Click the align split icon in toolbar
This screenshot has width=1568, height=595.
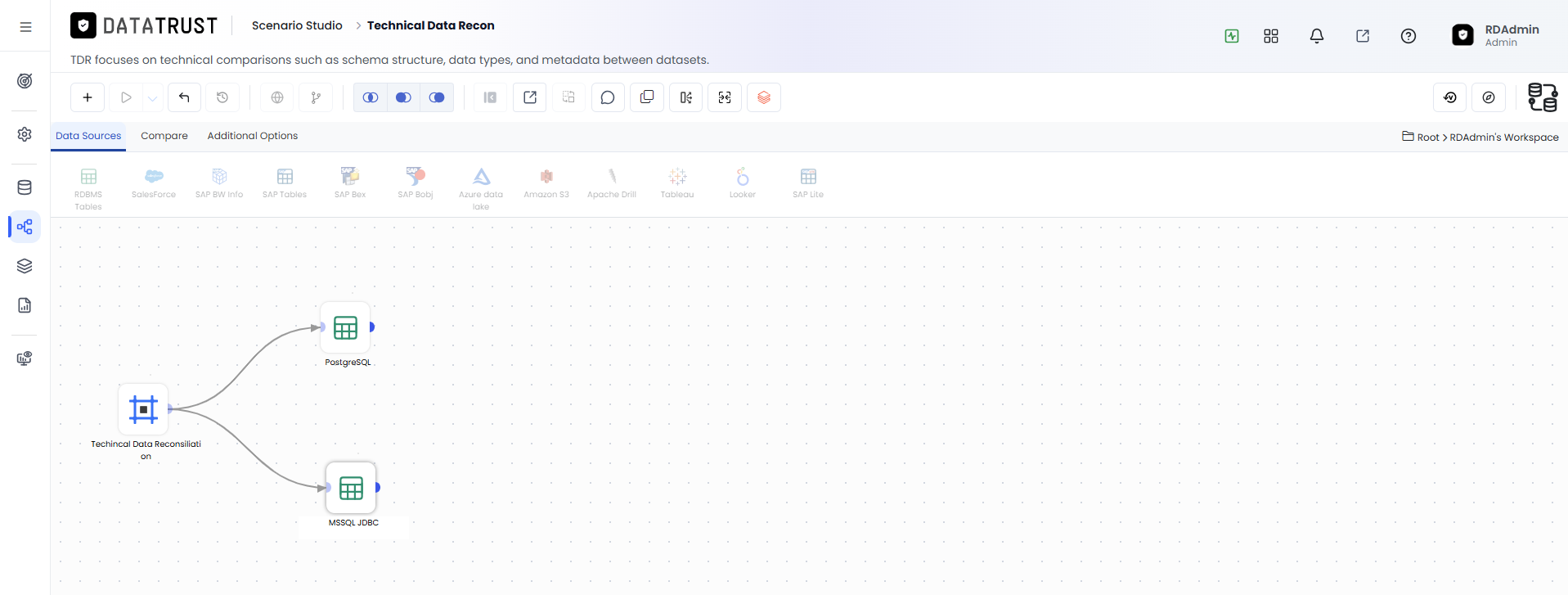686,97
